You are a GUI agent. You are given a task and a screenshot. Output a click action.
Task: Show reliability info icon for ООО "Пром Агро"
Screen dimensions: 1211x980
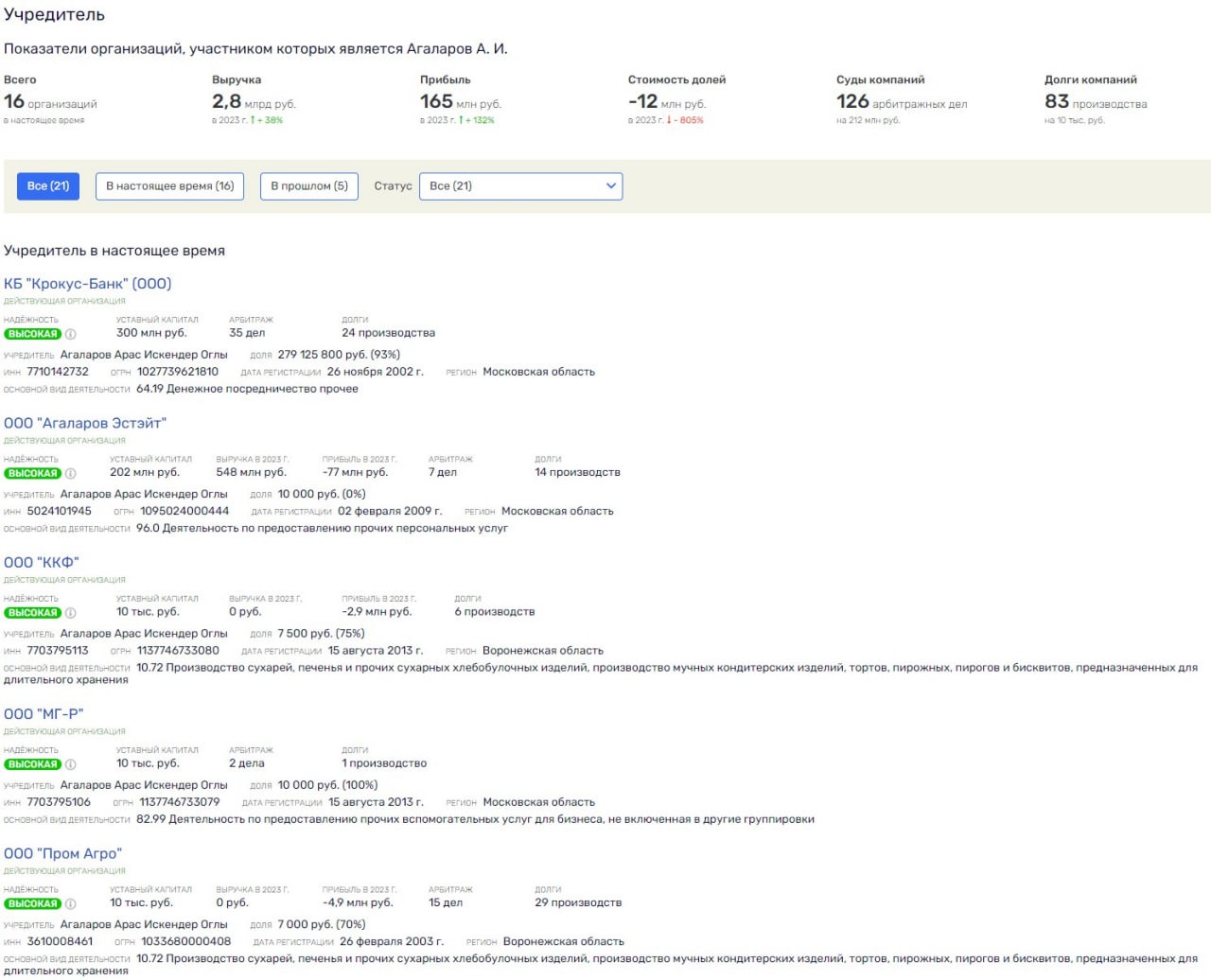(70, 903)
